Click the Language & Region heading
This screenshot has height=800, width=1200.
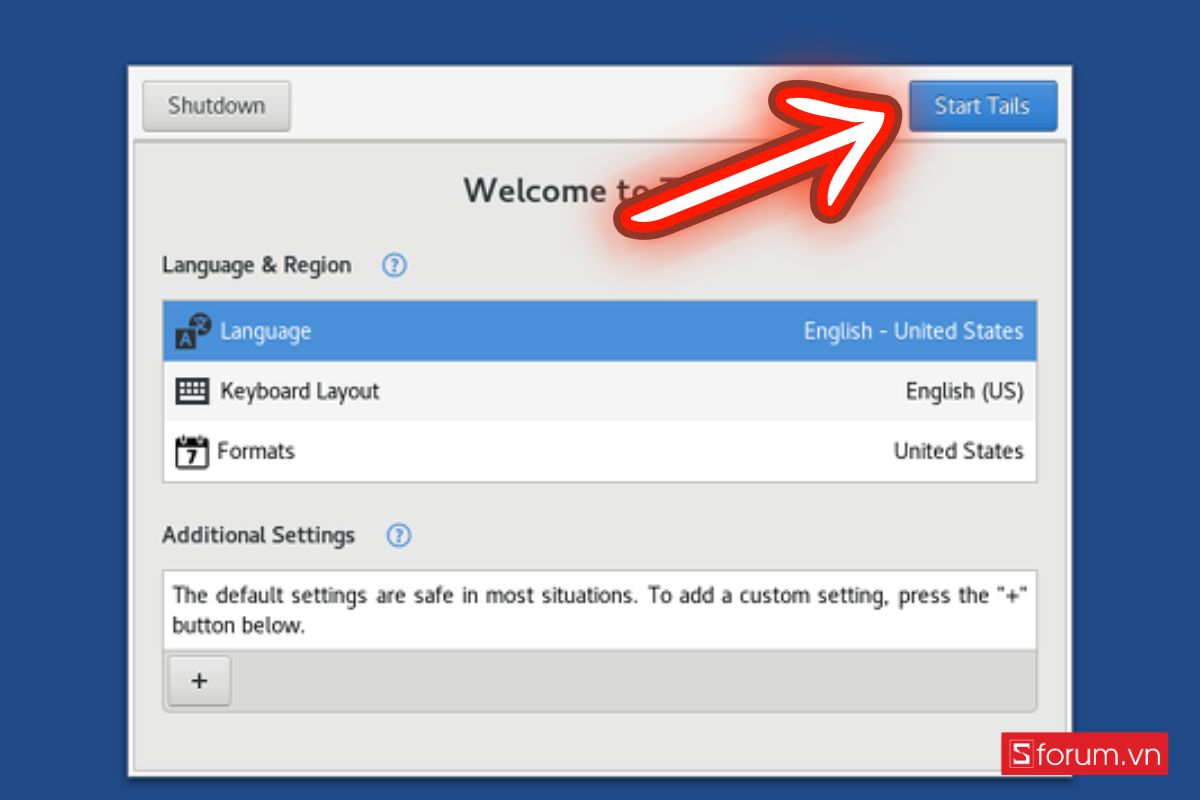pos(256,265)
